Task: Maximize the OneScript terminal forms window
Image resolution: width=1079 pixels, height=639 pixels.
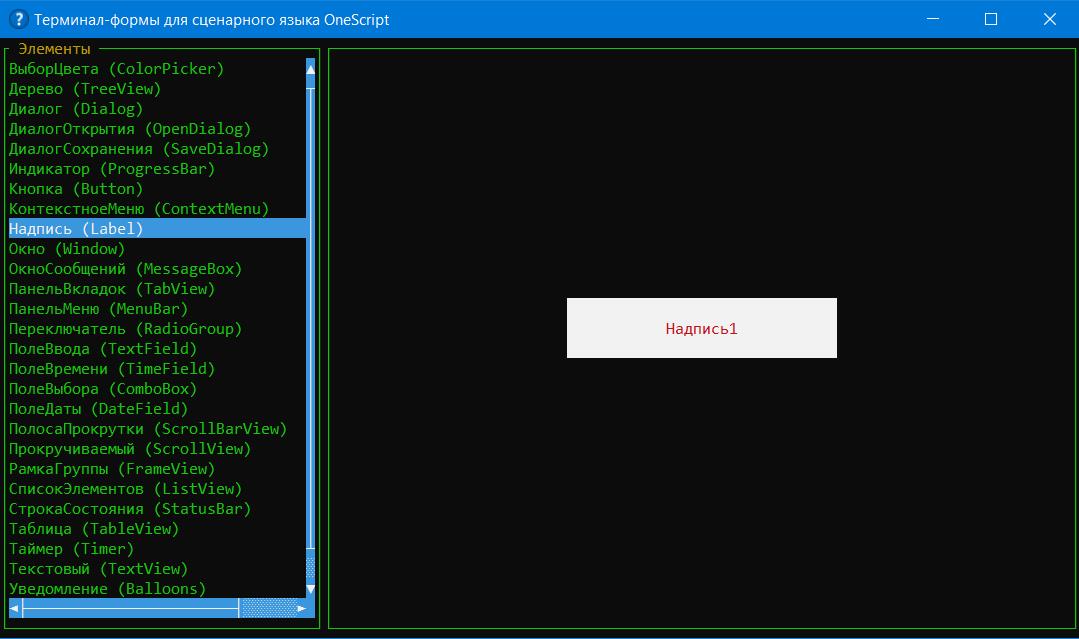Action: [991, 19]
